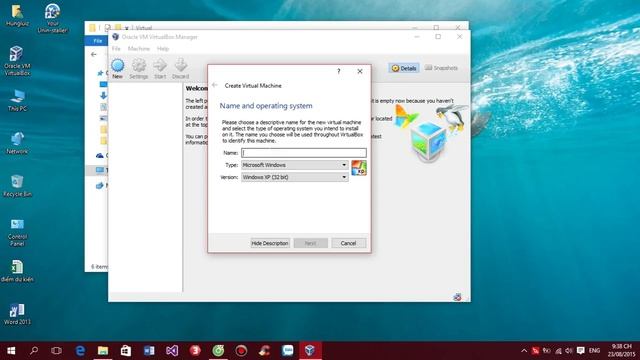
Task: Click the VirtualBox cube icon in taskbar
Action: [x=310, y=351]
